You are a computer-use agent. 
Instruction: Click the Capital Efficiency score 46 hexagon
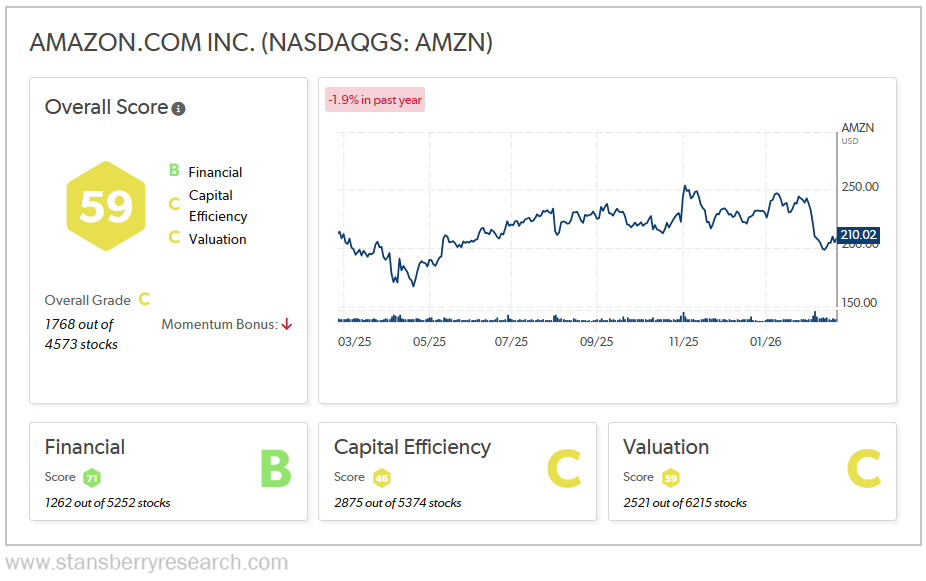point(381,477)
